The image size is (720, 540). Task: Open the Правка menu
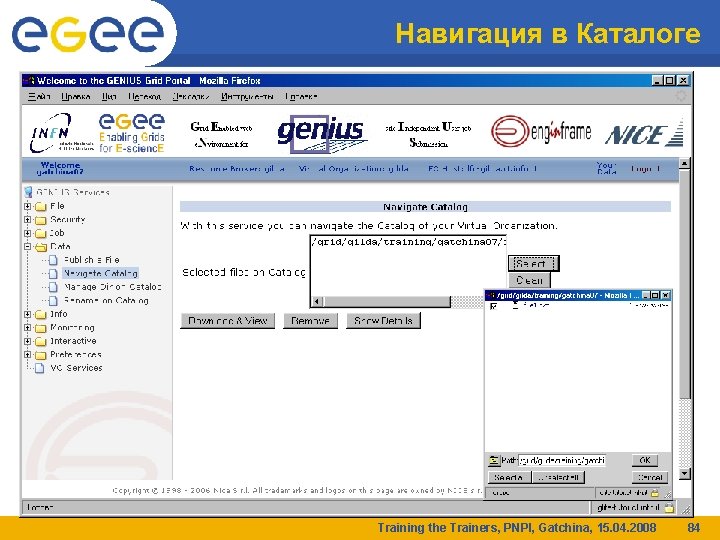[76, 96]
